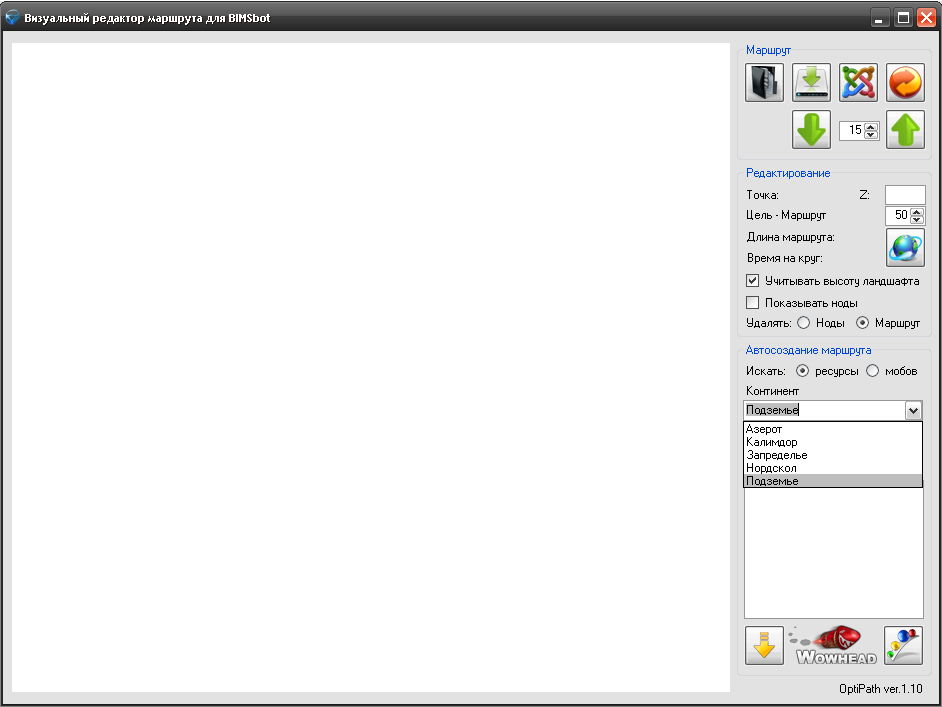Click the green arrow drive save icon
Screen dimensions: 942x707
(x=811, y=83)
